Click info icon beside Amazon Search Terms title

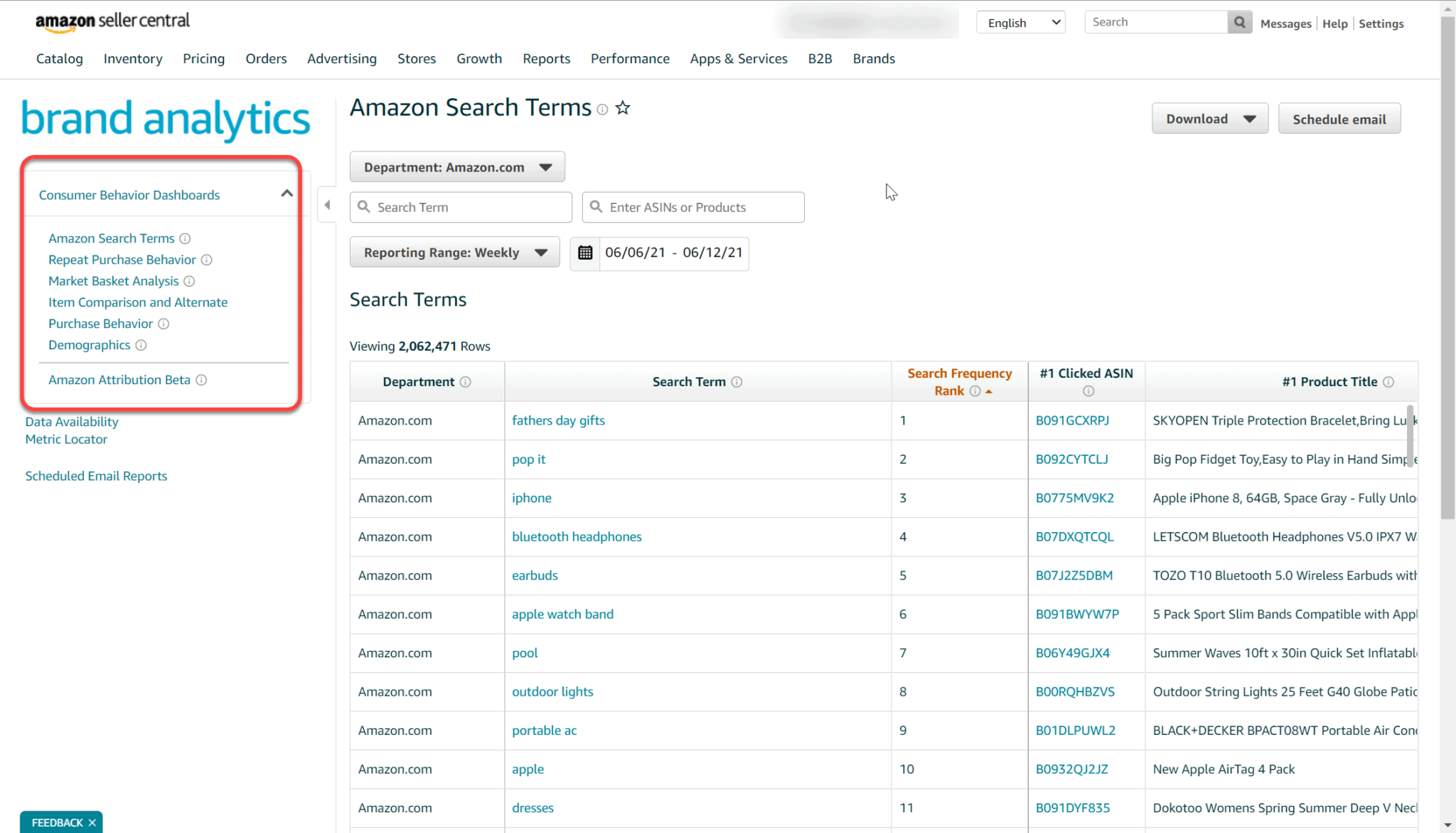[x=602, y=110]
